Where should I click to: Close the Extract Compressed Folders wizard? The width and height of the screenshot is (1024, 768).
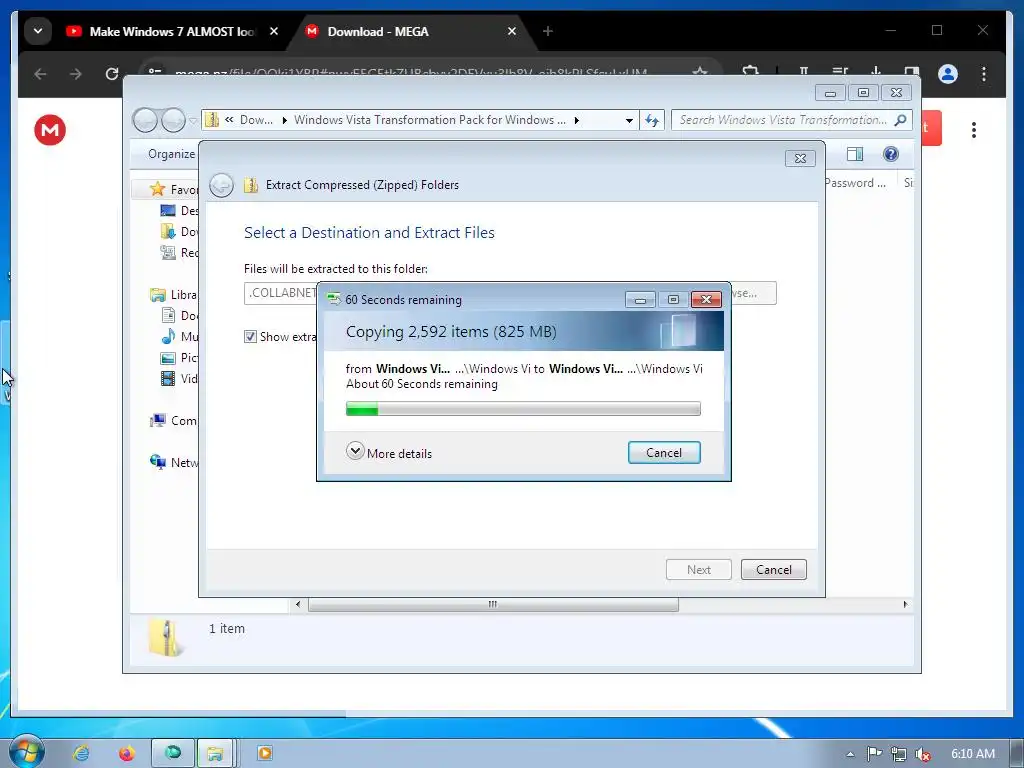point(800,158)
